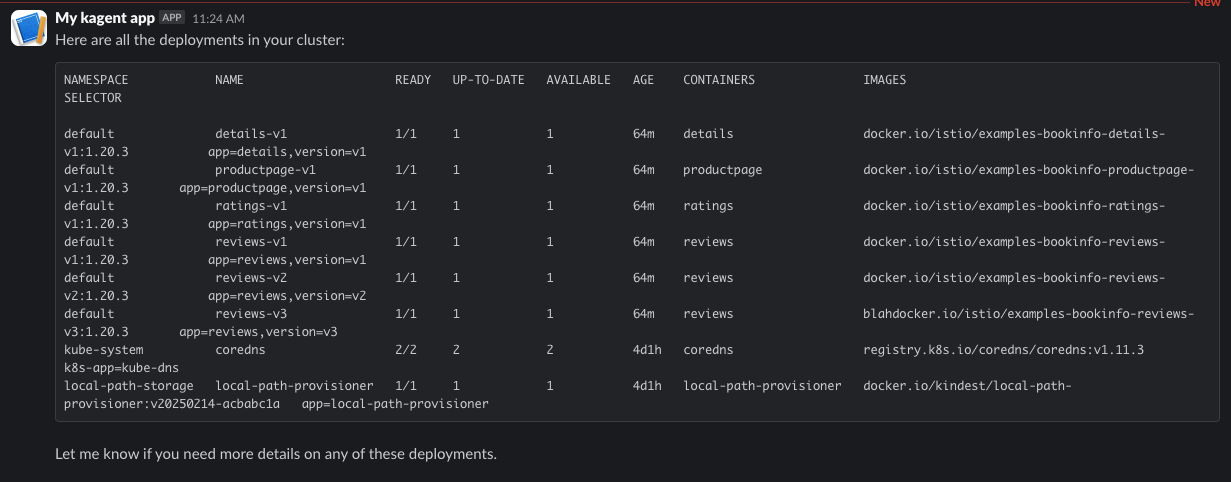Click the productpage-v1 deployment name

pyautogui.click(x=265, y=170)
